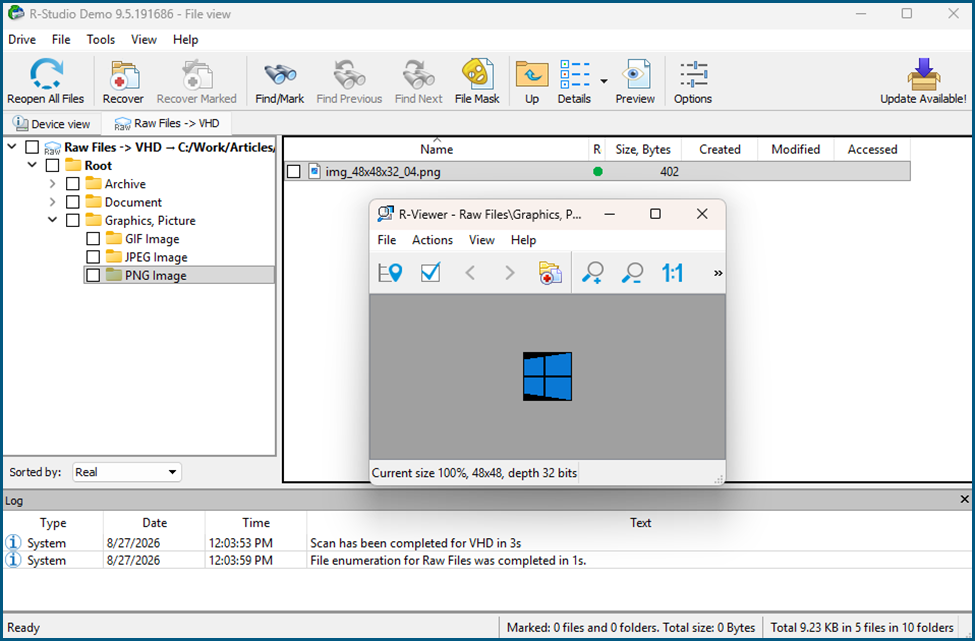Click the Reopen All Files toolbar icon
The image size is (975, 641).
click(x=46, y=74)
